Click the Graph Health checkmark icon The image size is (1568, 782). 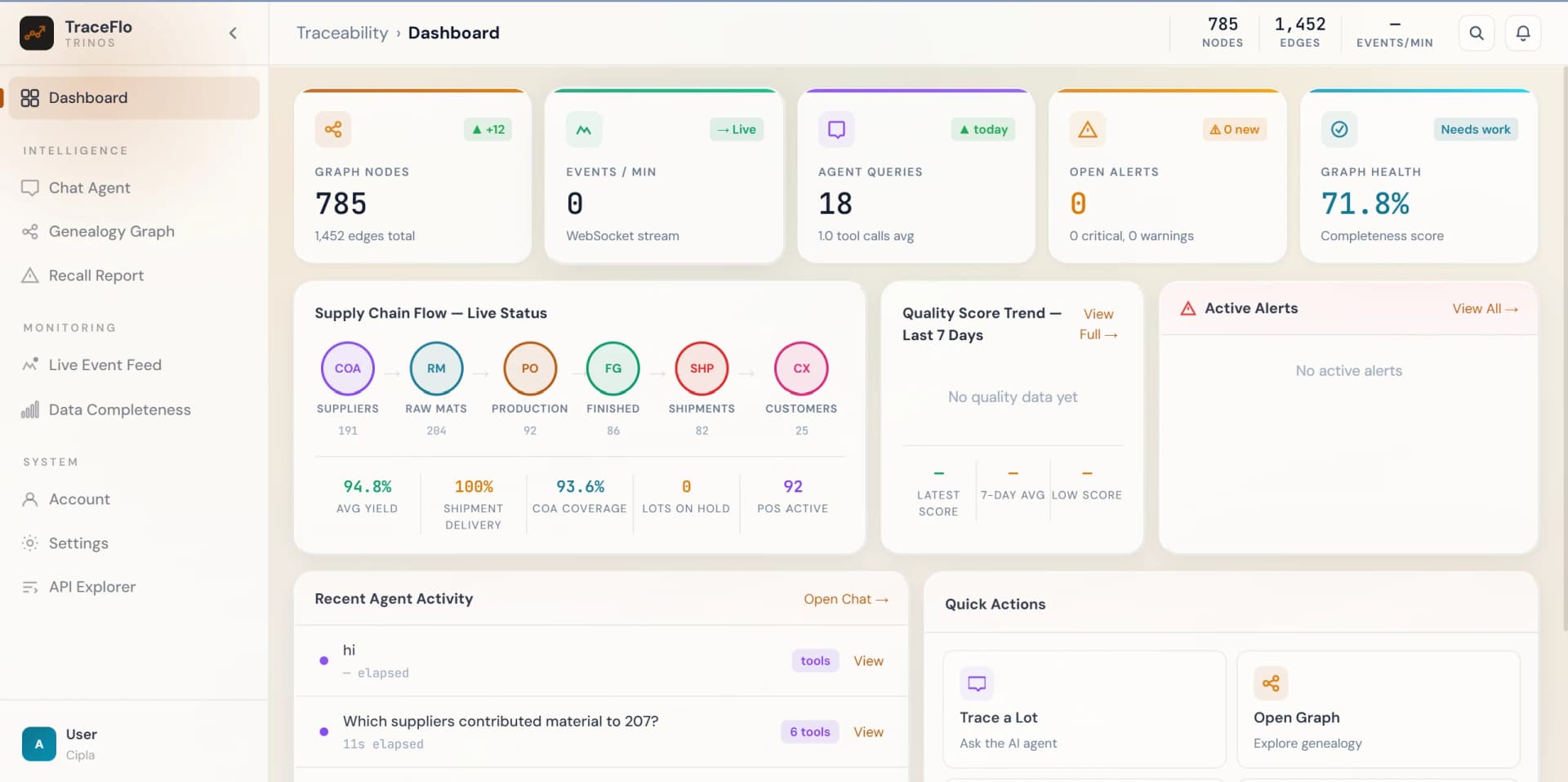tap(1339, 129)
